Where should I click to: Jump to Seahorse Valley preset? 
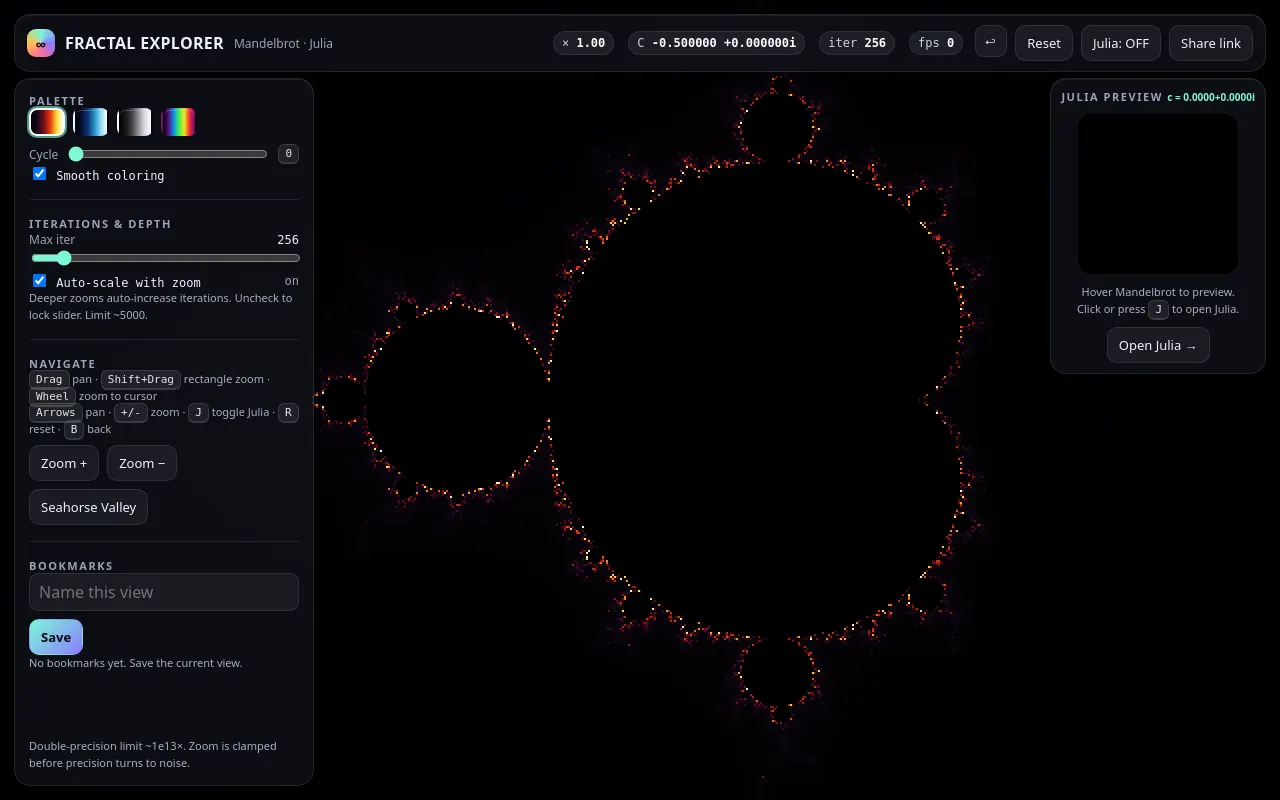point(89,507)
